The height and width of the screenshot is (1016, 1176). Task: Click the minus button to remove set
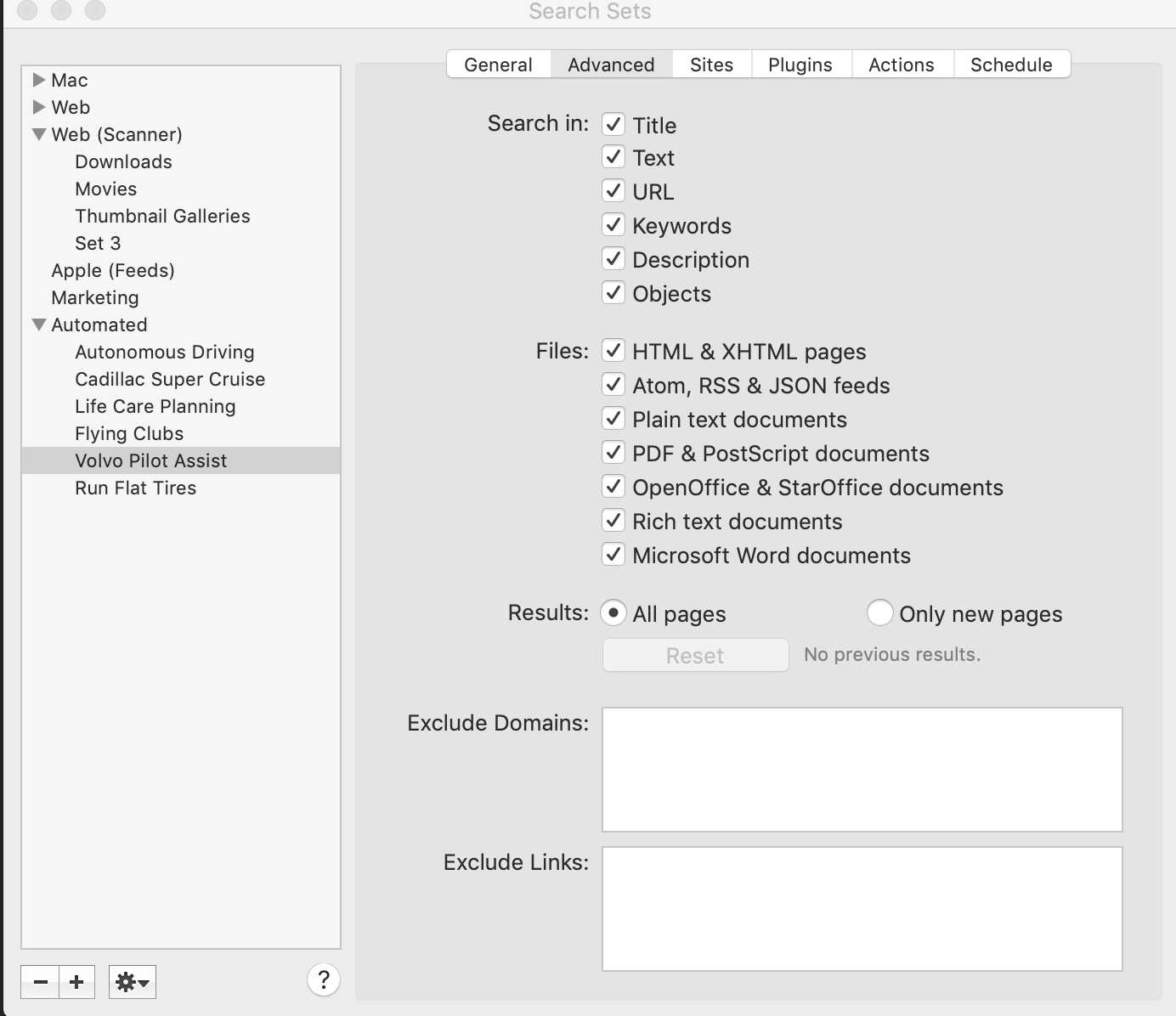[x=40, y=982]
